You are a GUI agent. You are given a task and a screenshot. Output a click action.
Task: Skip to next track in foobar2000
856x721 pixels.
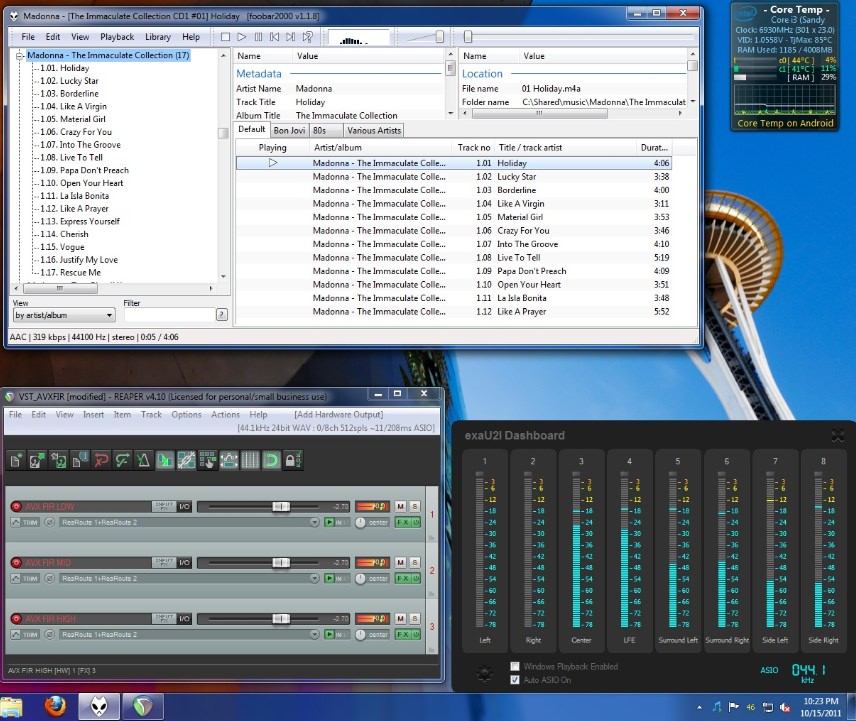point(290,37)
